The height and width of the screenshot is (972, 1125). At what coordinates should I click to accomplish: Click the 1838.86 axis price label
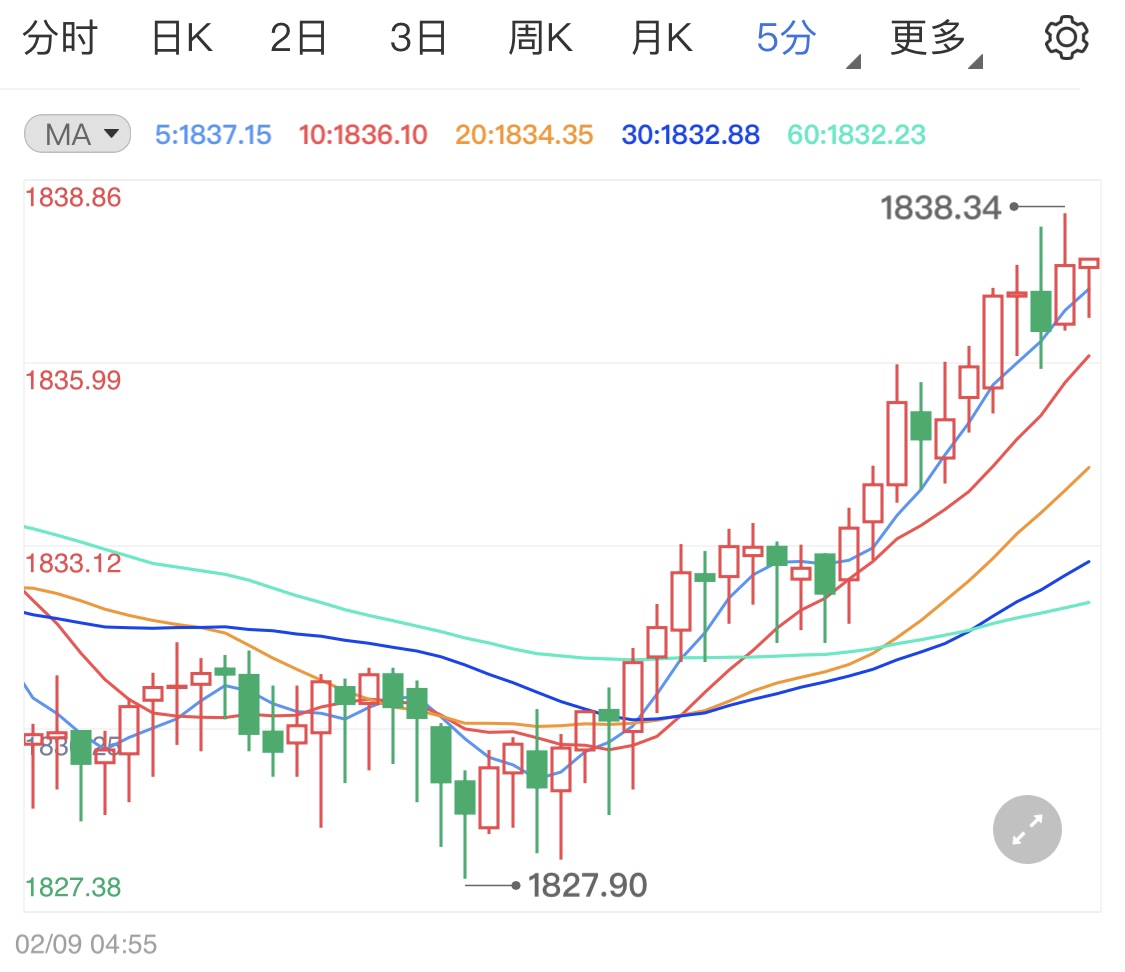(73, 198)
